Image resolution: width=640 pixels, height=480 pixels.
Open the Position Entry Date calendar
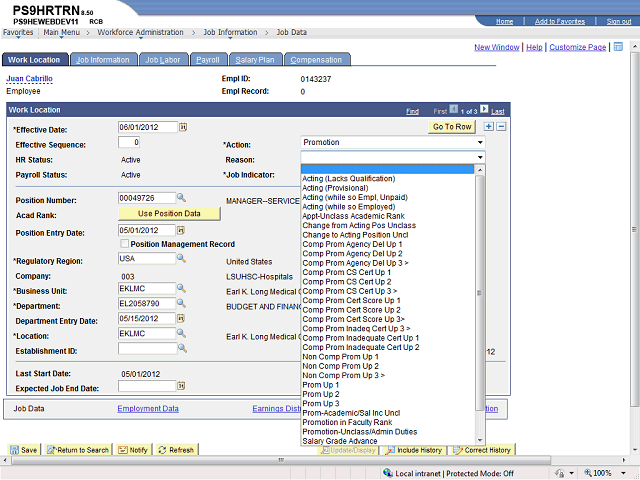(x=181, y=231)
